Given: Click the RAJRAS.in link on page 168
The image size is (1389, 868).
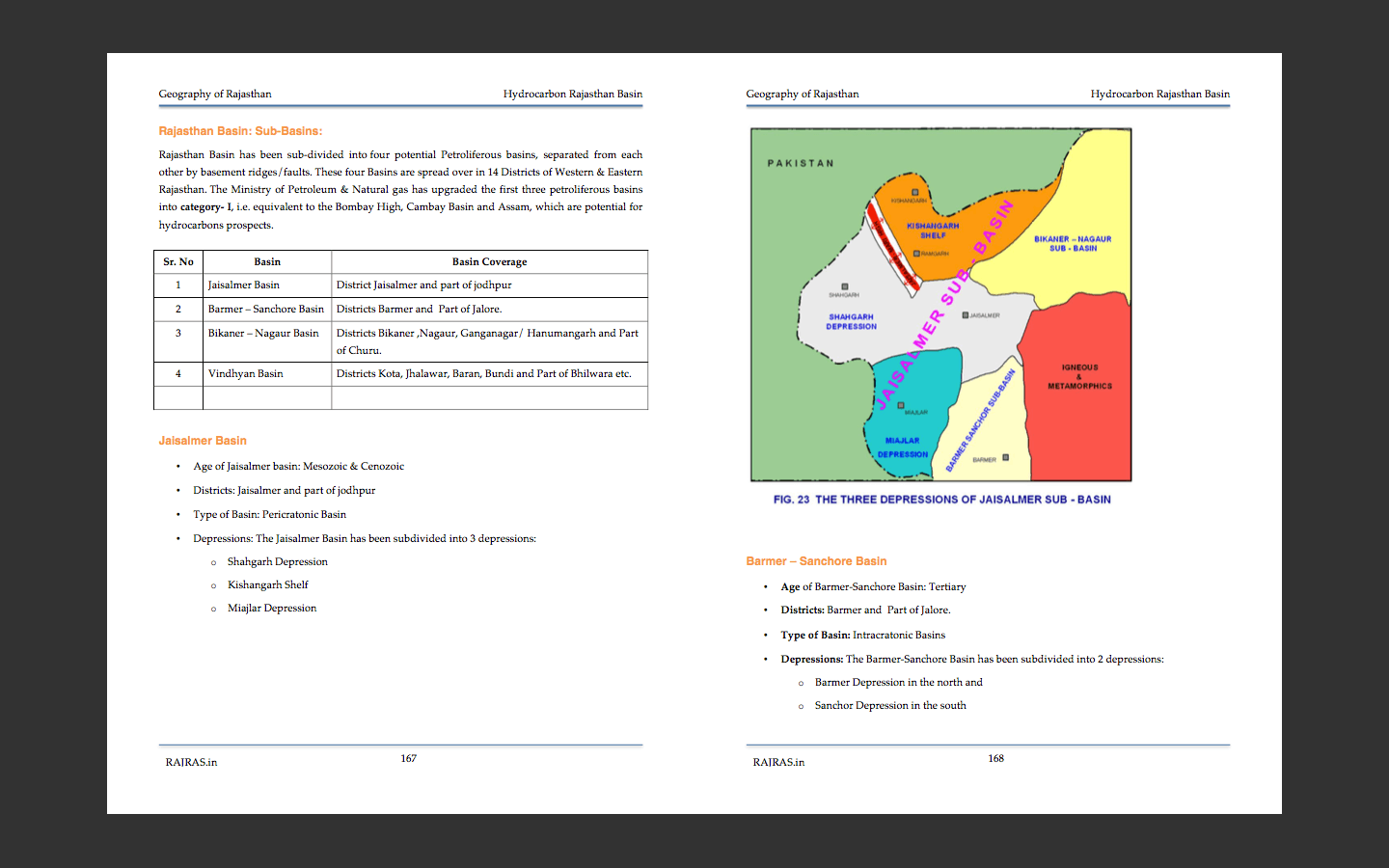Looking at the screenshot, I should click(777, 762).
